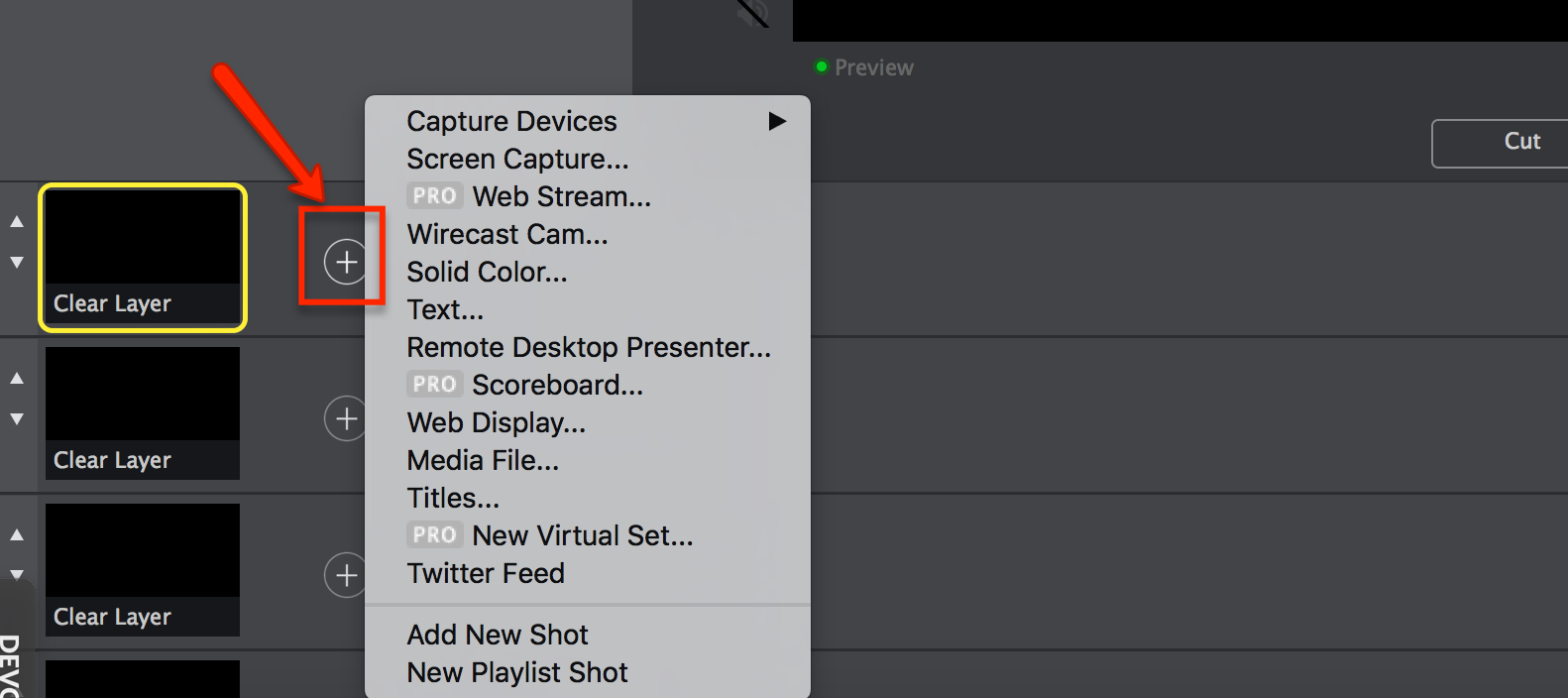Image resolution: width=1568 pixels, height=698 pixels.
Task: Select the second layer's Clear Layer thumbnail
Action: [143, 413]
